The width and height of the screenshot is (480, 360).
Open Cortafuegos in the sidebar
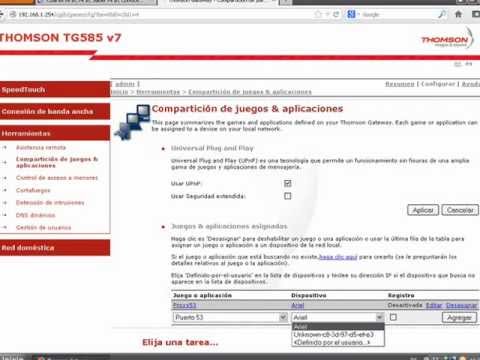33,190
